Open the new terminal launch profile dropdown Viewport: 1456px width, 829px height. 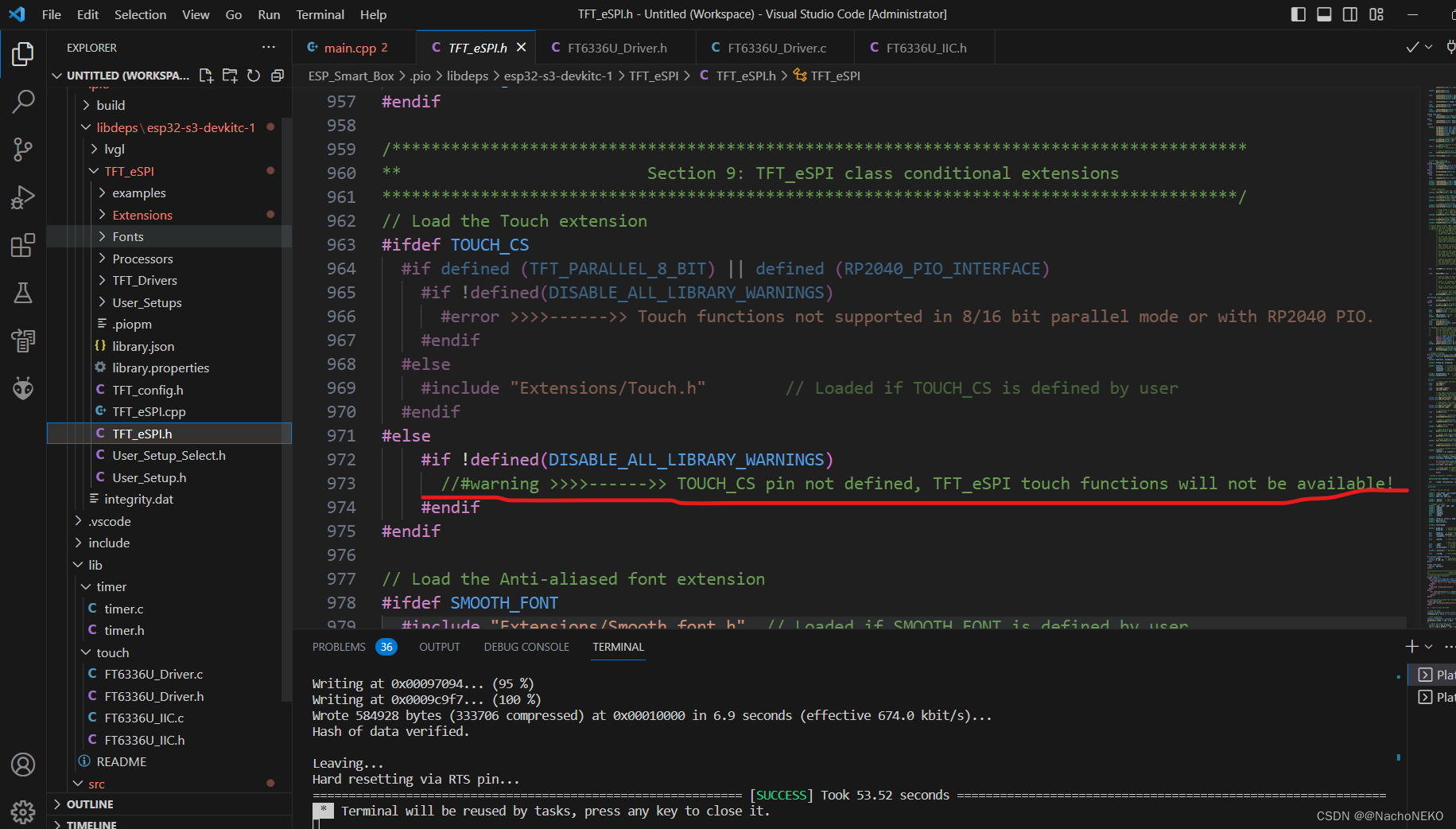(x=1429, y=647)
